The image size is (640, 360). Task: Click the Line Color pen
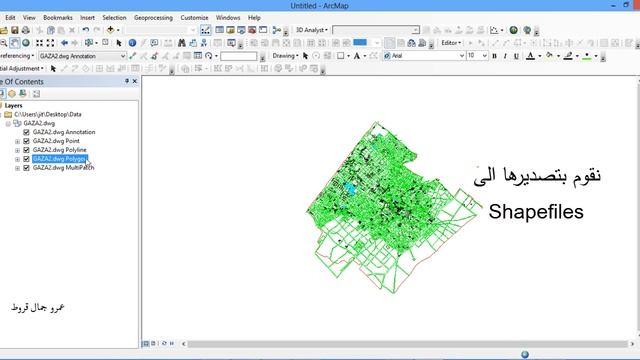[x=568, y=56]
